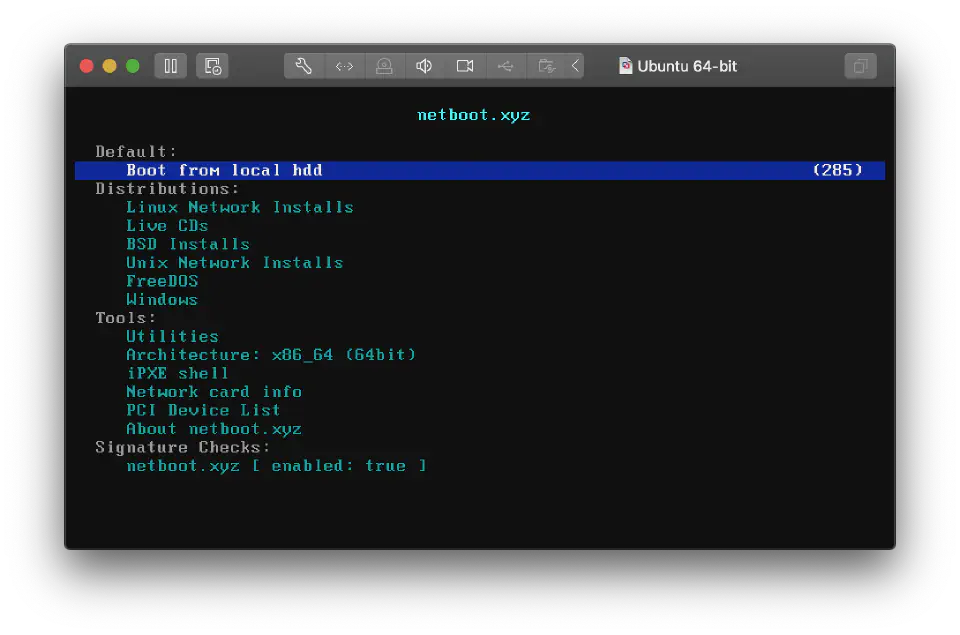This screenshot has height=635, width=960.
Task: Open the wrench settings icon
Action: click(x=304, y=66)
